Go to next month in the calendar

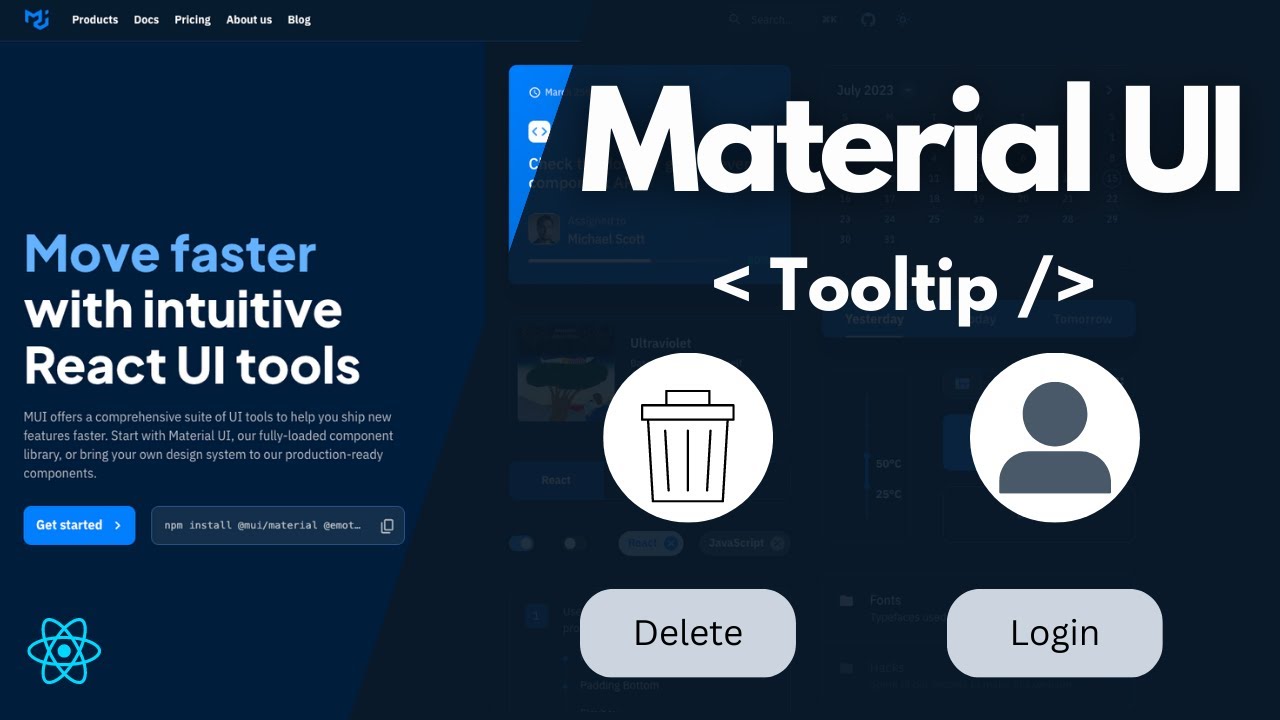click(x=1109, y=90)
